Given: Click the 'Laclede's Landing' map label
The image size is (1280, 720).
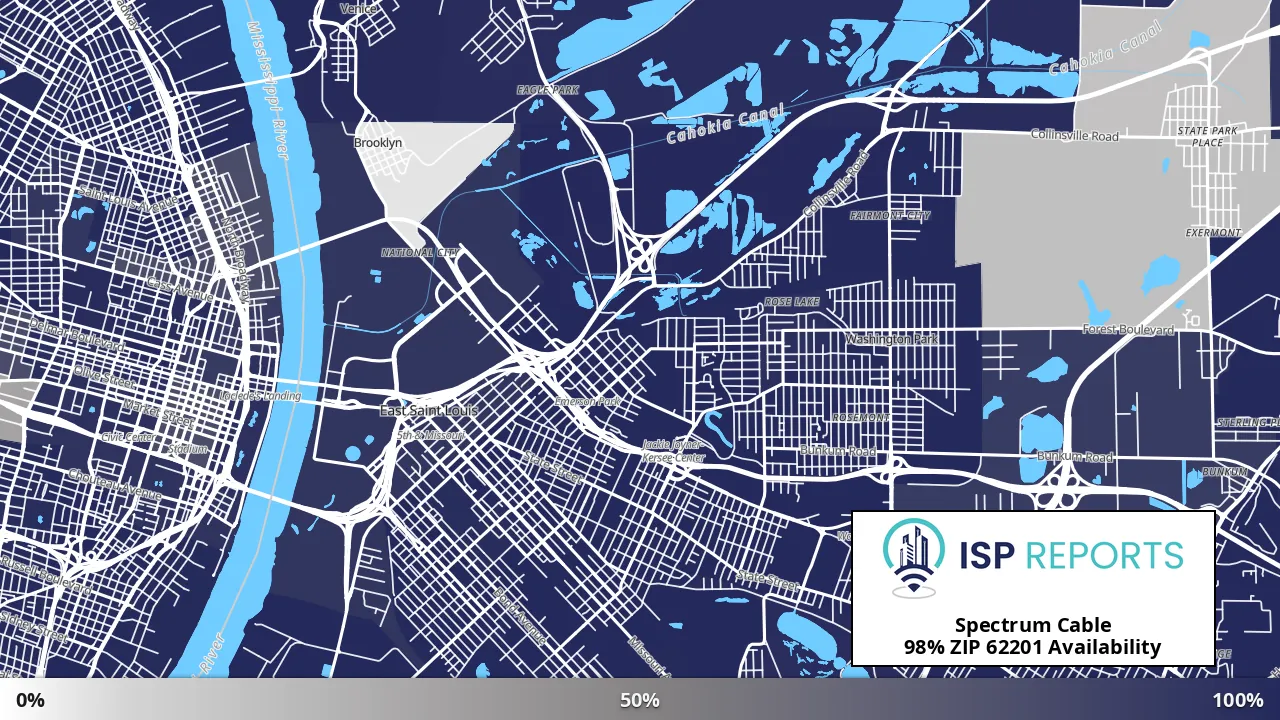Looking at the screenshot, I should 260,396.
